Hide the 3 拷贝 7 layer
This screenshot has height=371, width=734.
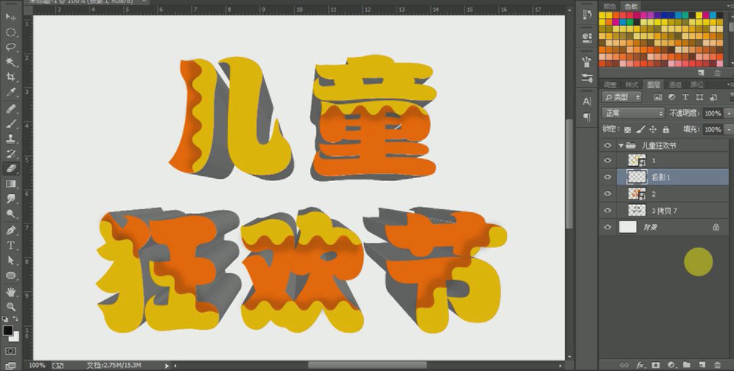(608, 211)
